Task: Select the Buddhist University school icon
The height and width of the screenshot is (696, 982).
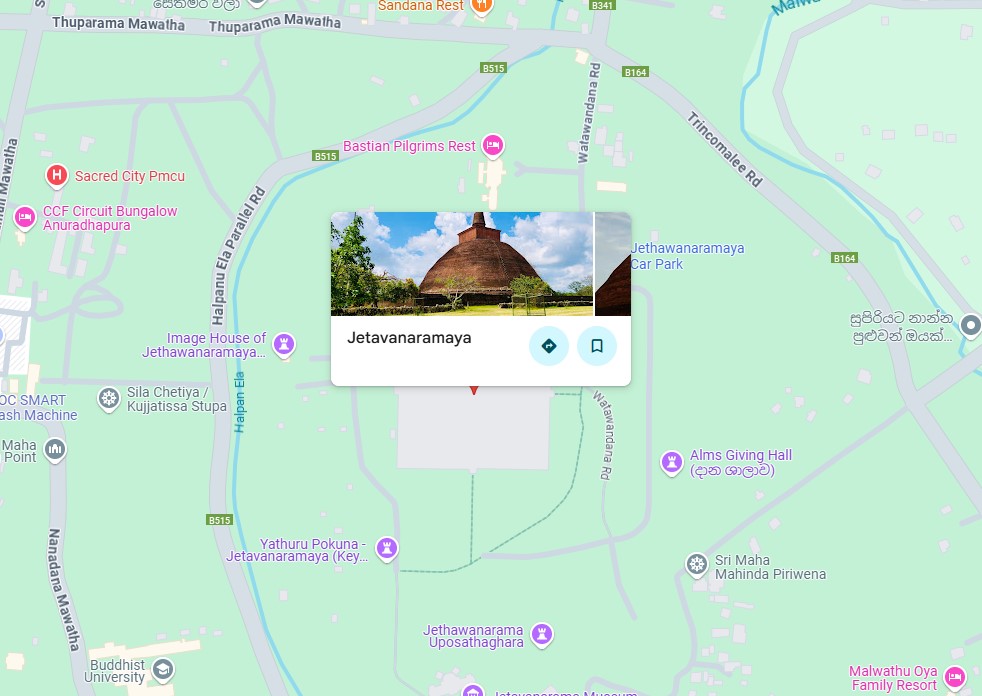Action: click(163, 670)
